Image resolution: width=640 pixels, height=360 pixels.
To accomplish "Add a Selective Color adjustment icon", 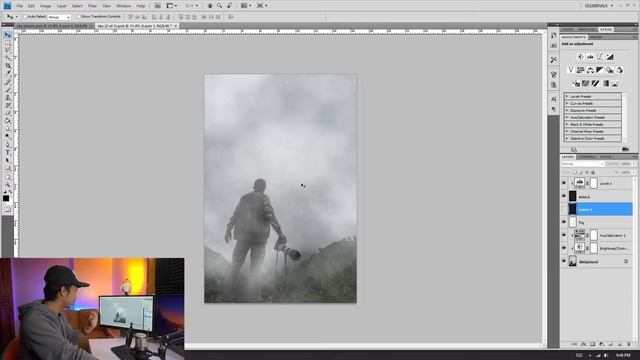I will tap(615, 84).
